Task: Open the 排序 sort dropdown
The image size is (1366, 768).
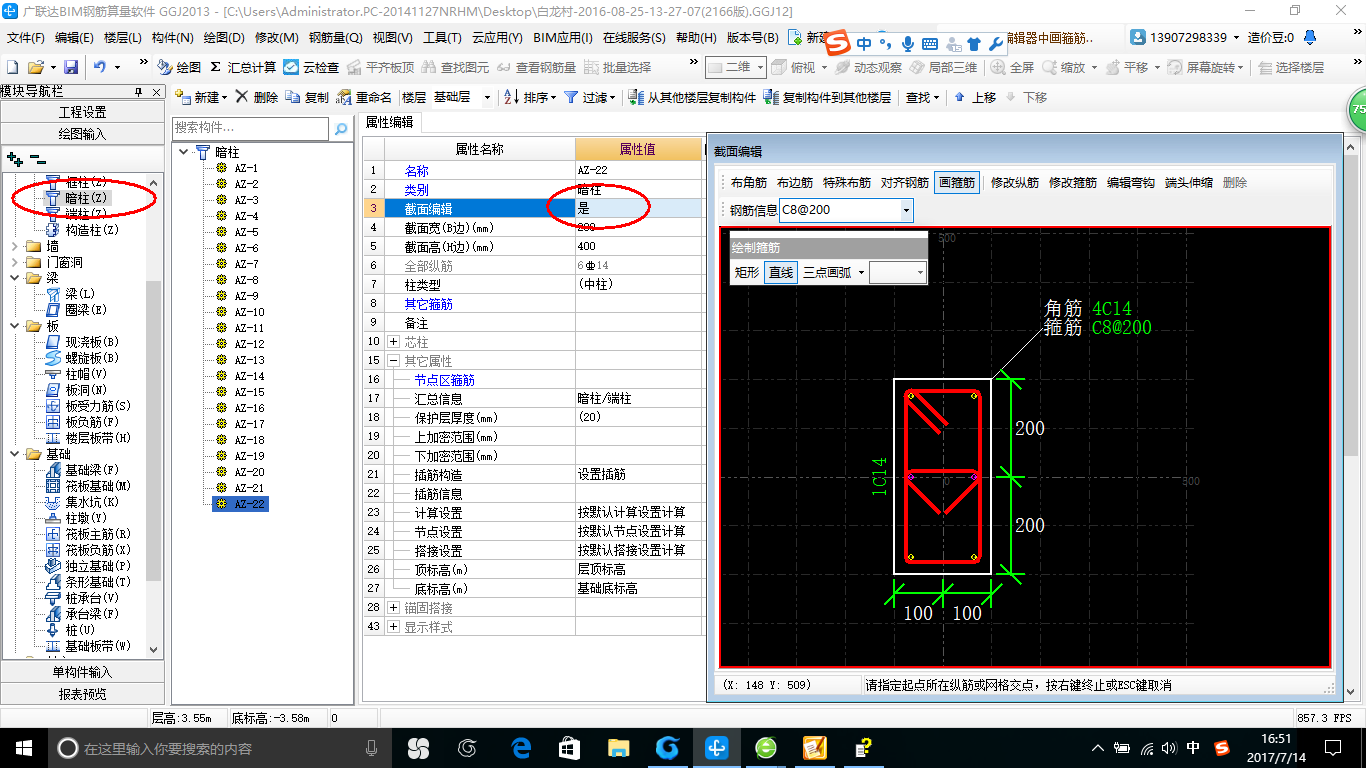Action: point(552,98)
